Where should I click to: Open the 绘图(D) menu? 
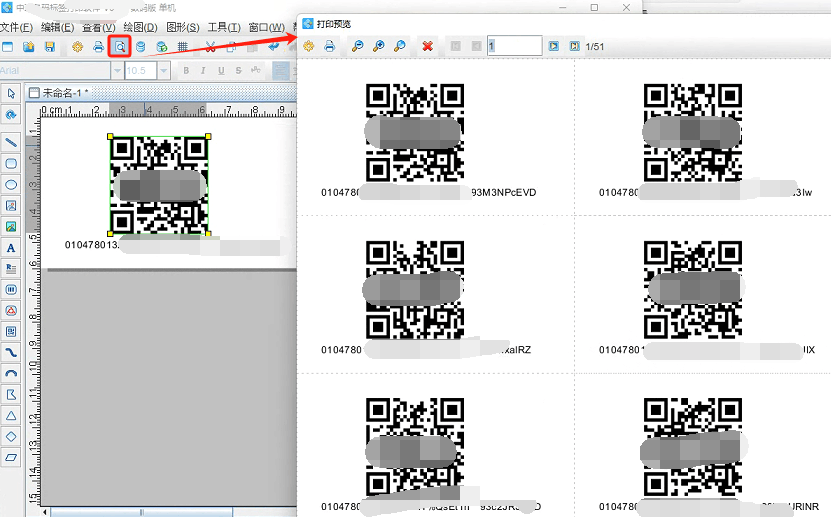(x=140, y=28)
